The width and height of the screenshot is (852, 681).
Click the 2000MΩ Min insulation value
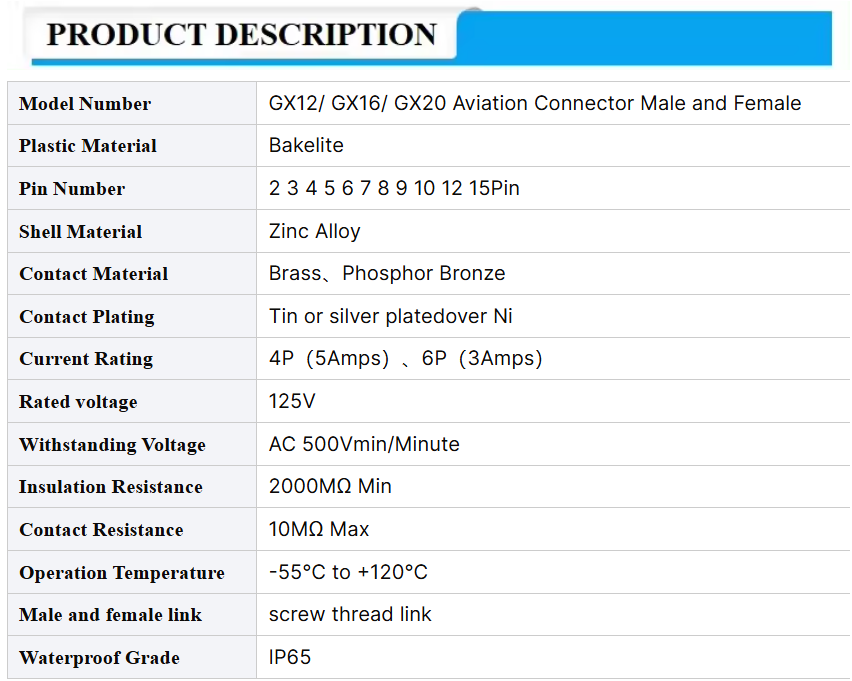click(x=330, y=486)
